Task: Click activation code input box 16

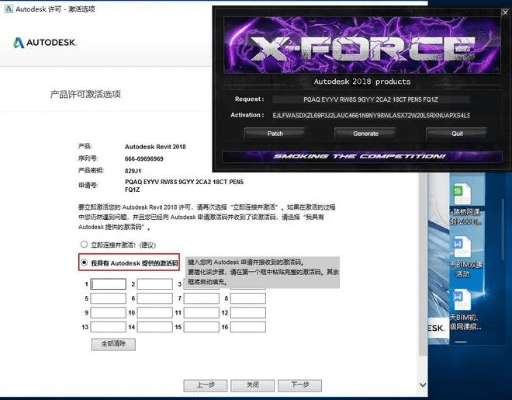Action: point(248,327)
